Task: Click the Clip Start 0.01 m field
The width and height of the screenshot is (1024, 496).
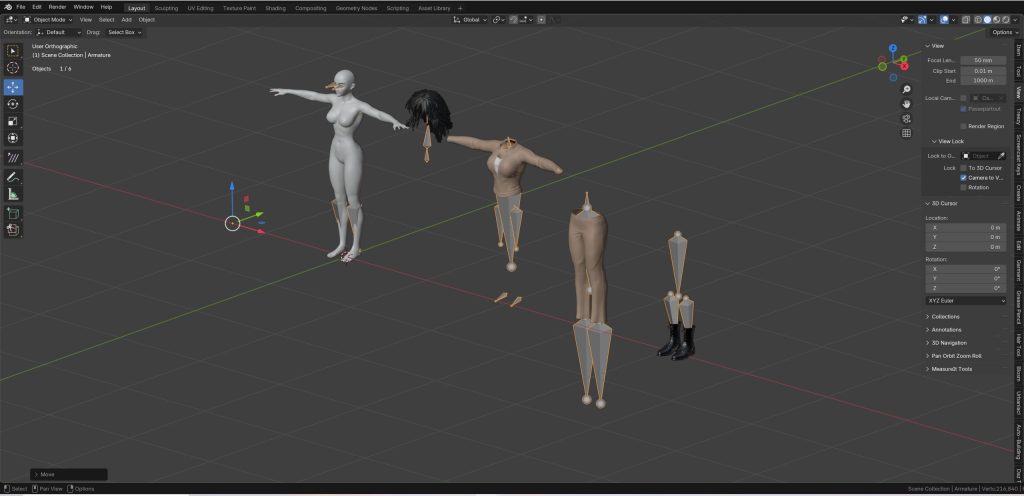Action: [x=983, y=70]
